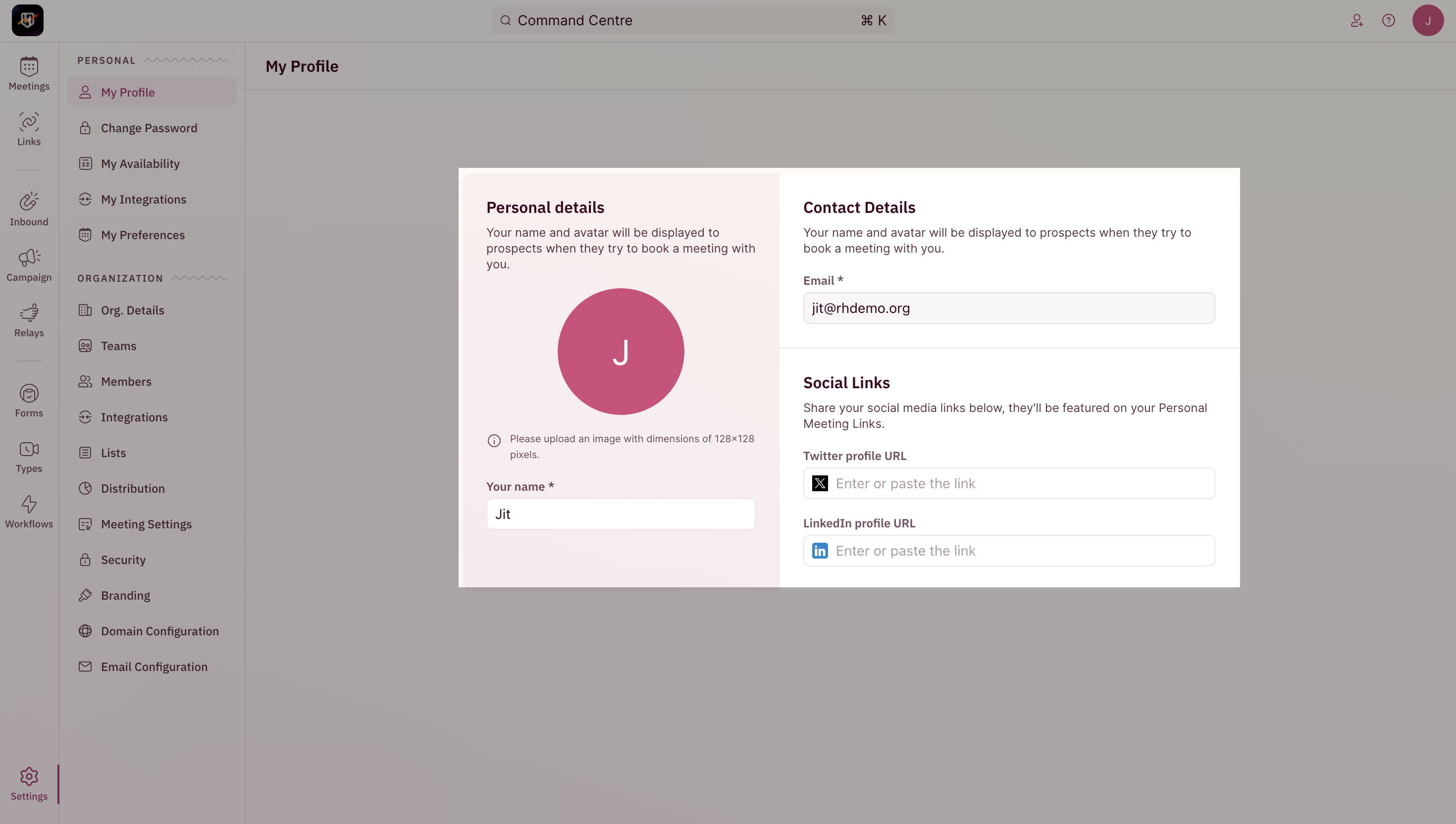
Task: Click the info icon beside upload hint
Action: point(494,440)
